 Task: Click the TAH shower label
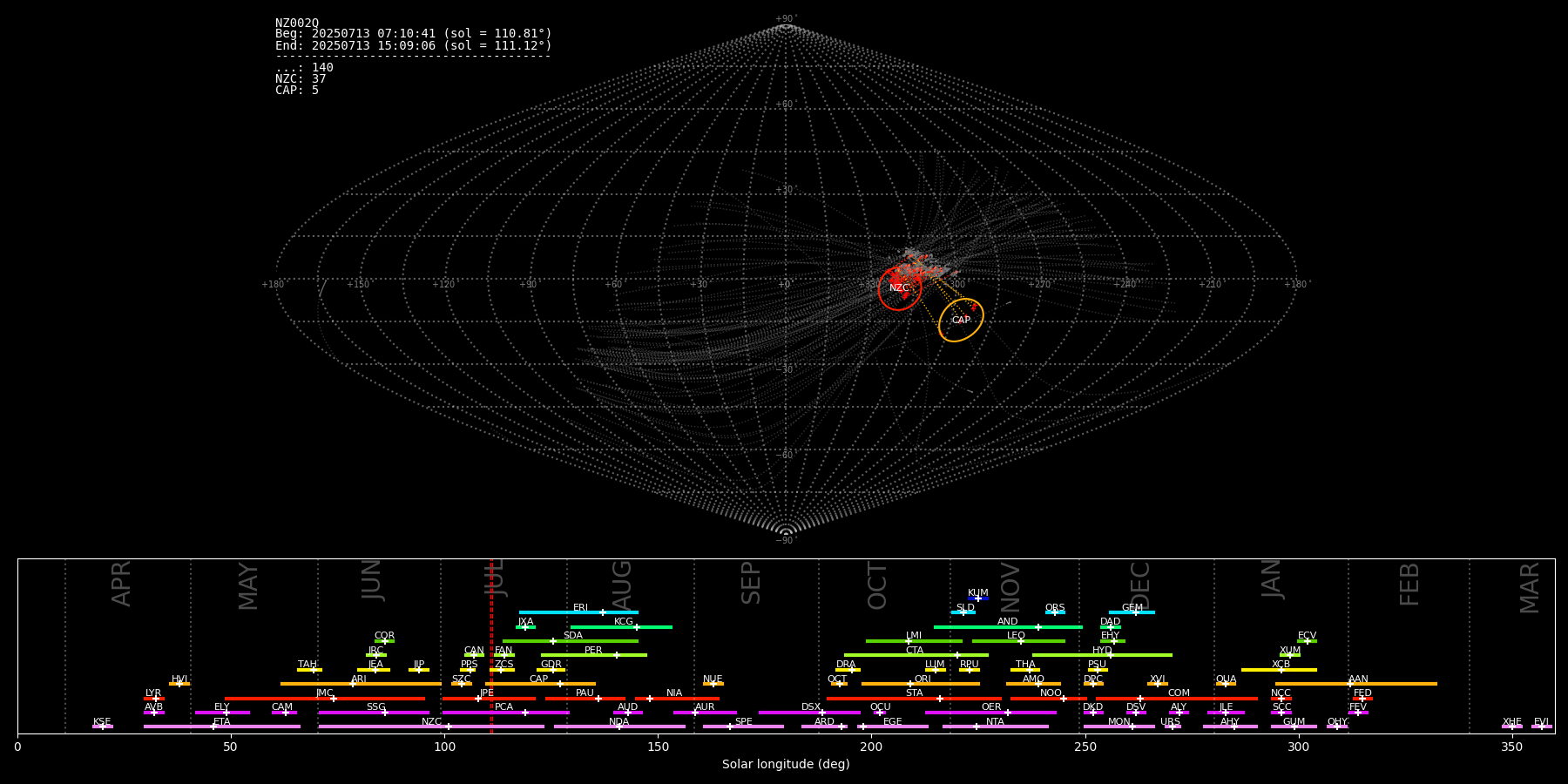pyautogui.click(x=308, y=664)
